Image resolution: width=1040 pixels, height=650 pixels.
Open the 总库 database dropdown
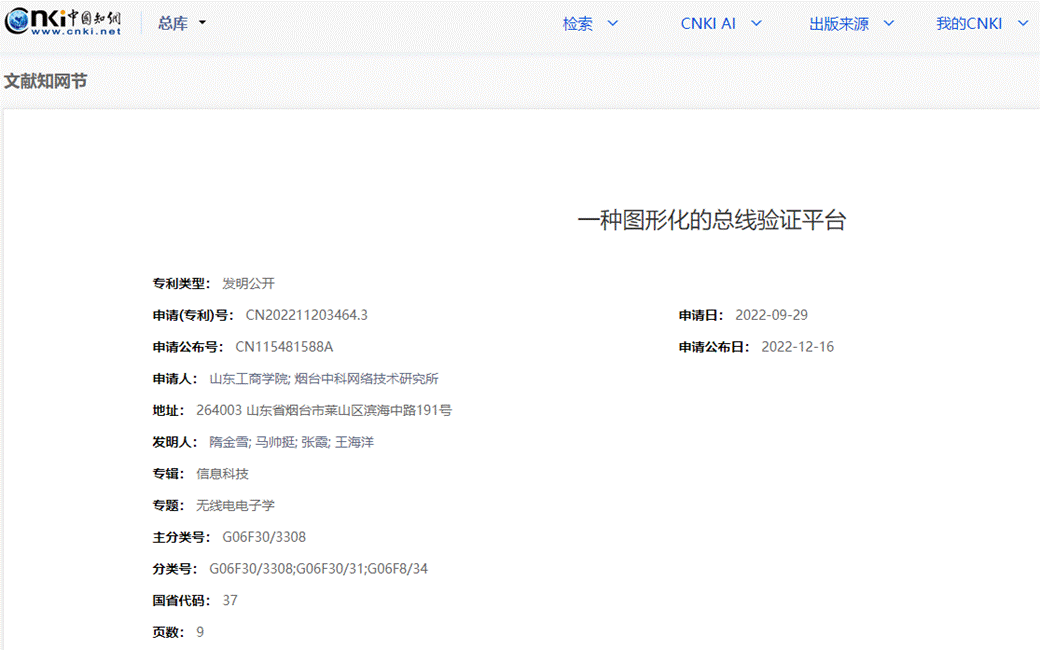(x=181, y=23)
